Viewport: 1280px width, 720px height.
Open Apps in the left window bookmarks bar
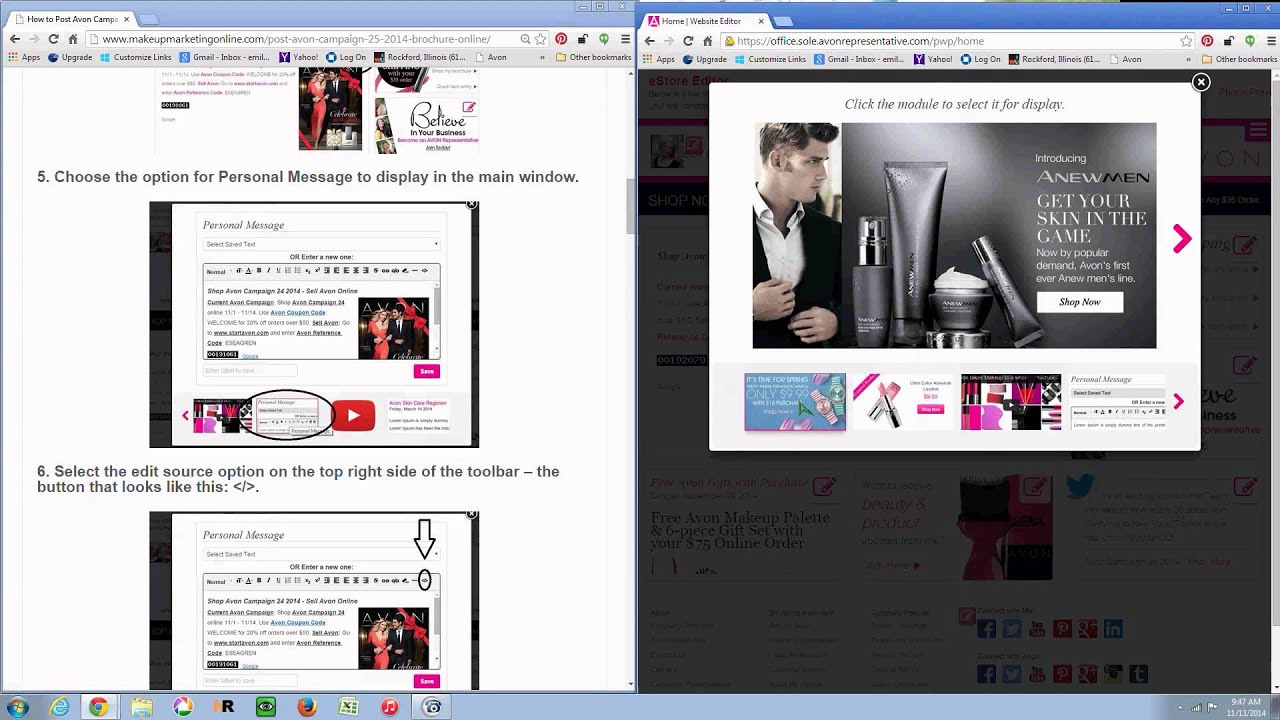(23, 58)
